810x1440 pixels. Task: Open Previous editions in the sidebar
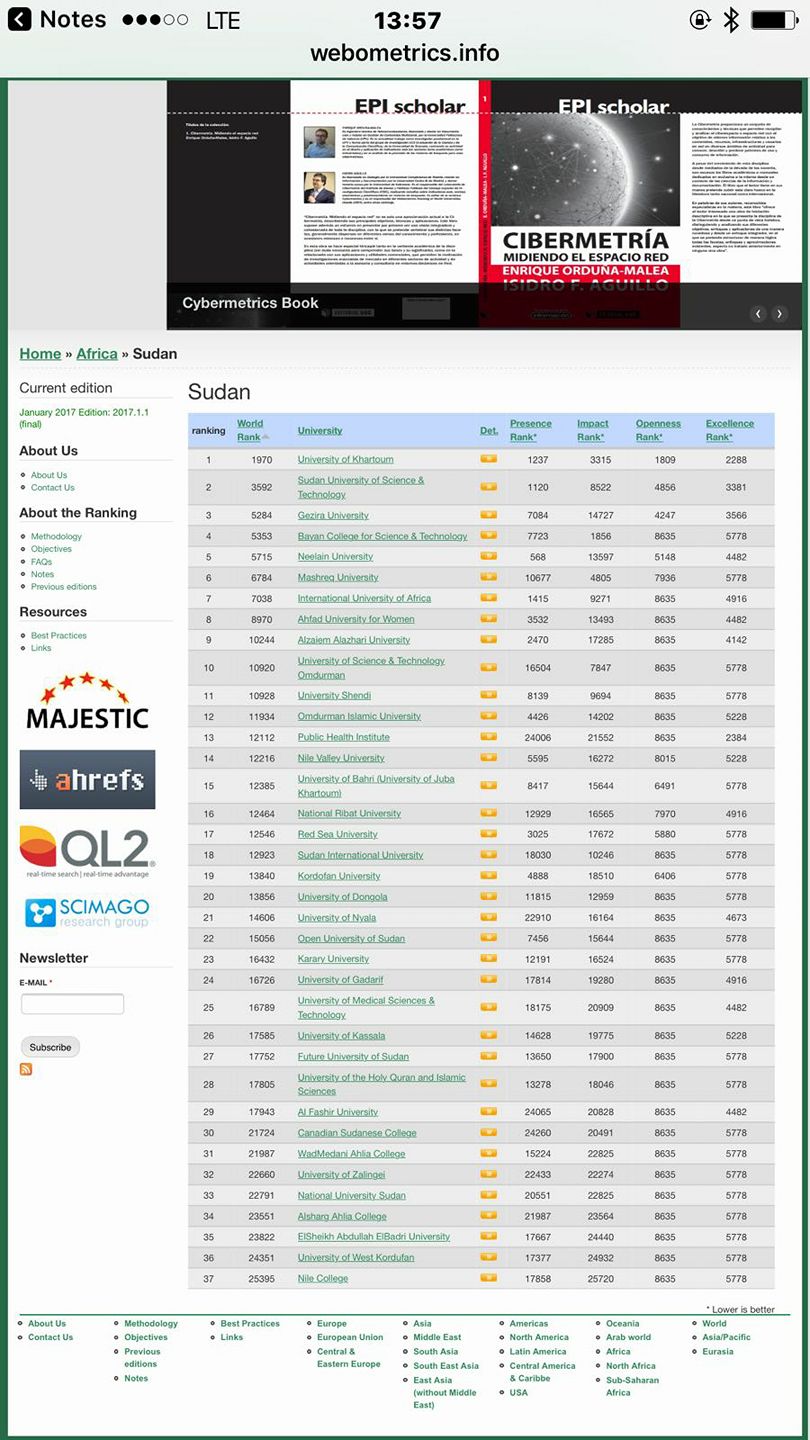pyautogui.click(x=63, y=587)
